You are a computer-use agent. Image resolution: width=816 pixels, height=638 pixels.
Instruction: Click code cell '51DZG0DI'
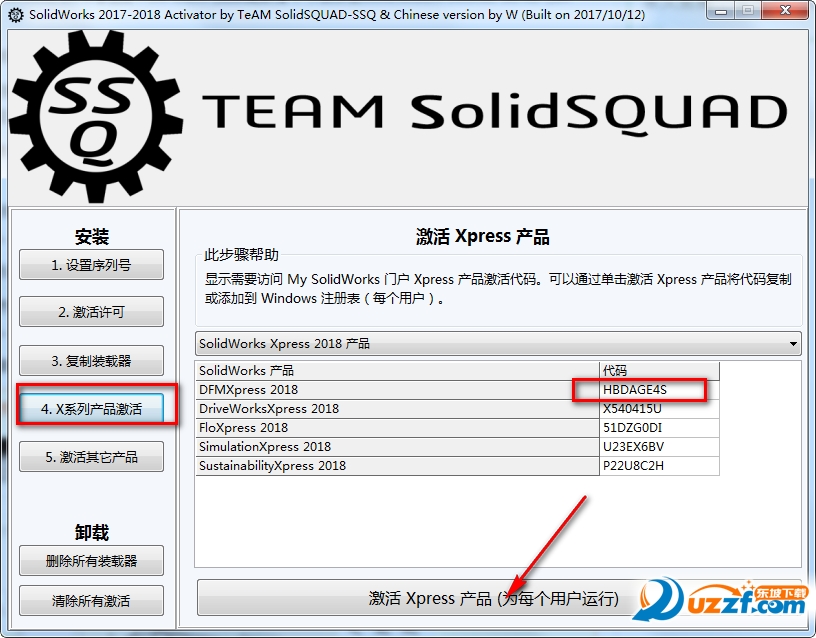point(659,428)
